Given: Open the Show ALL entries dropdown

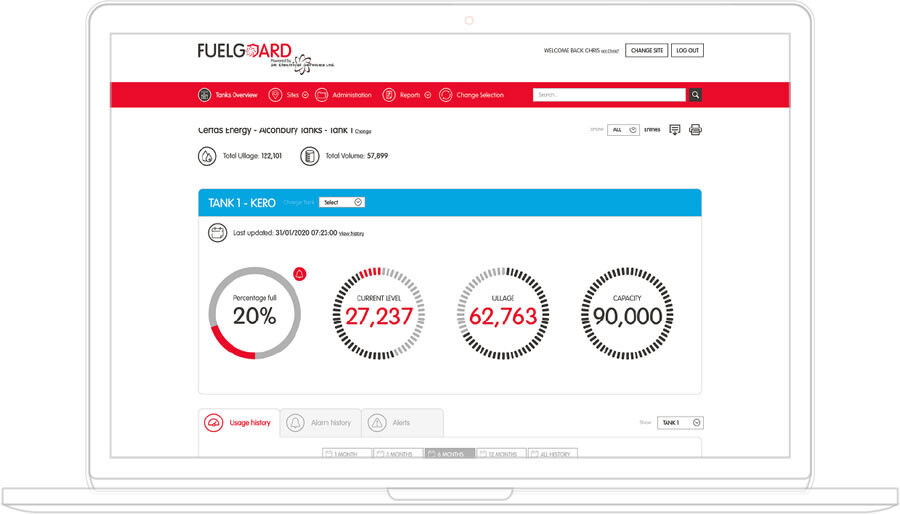Looking at the screenshot, I should point(623,130).
